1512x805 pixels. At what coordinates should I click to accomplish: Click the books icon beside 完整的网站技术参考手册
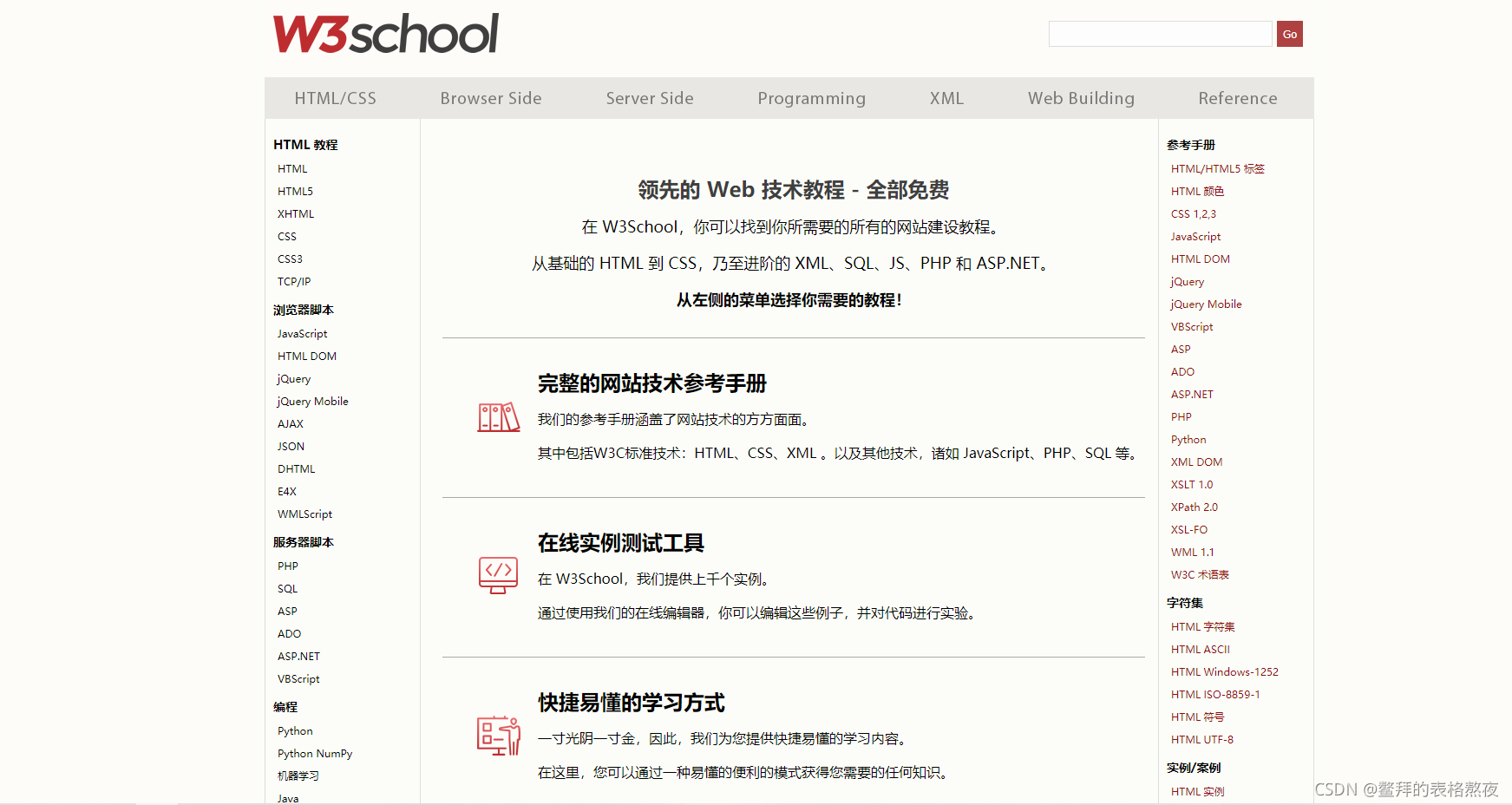coord(499,417)
